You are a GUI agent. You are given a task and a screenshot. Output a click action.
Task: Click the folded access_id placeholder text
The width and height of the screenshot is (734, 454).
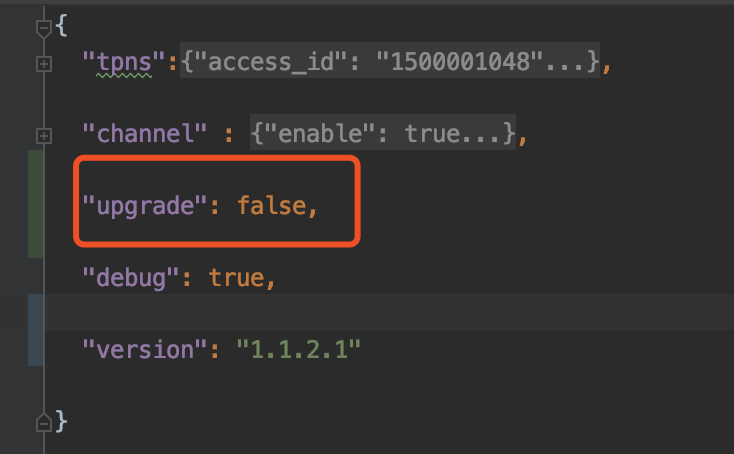coord(391,64)
